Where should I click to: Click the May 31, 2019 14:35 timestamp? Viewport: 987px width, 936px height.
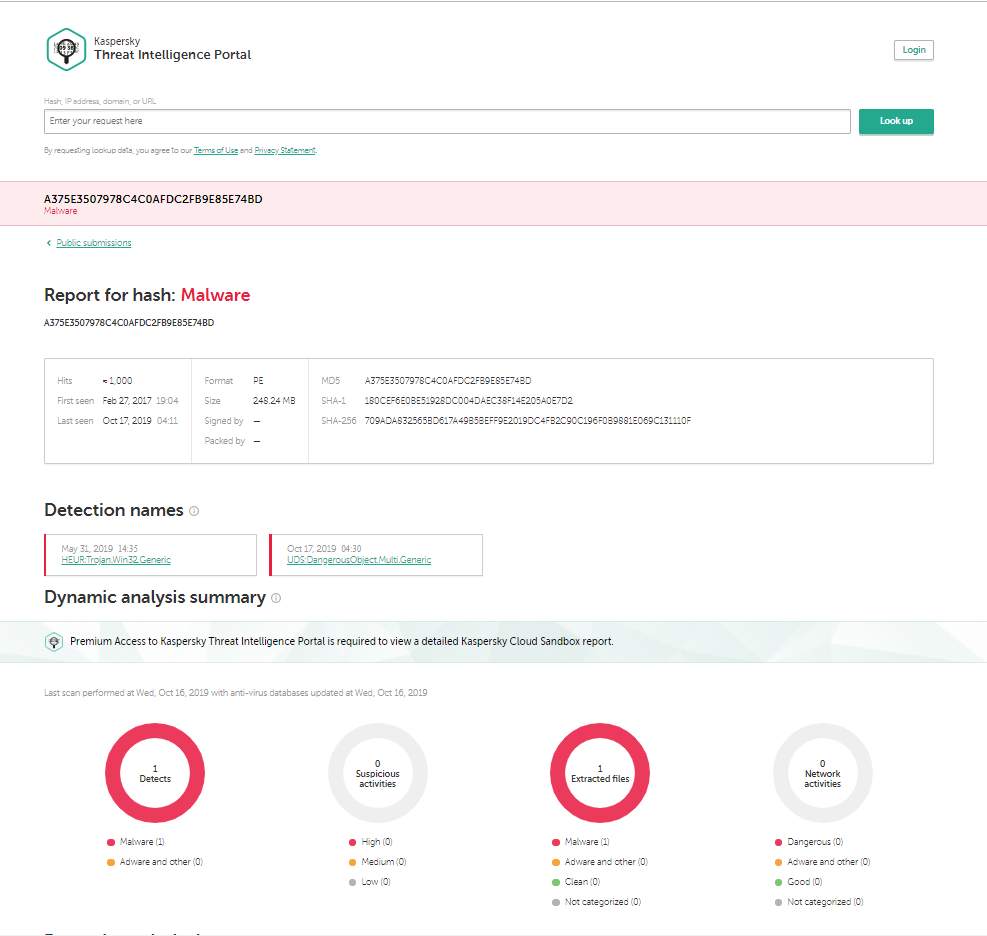pyautogui.click(x=99, y=549)
